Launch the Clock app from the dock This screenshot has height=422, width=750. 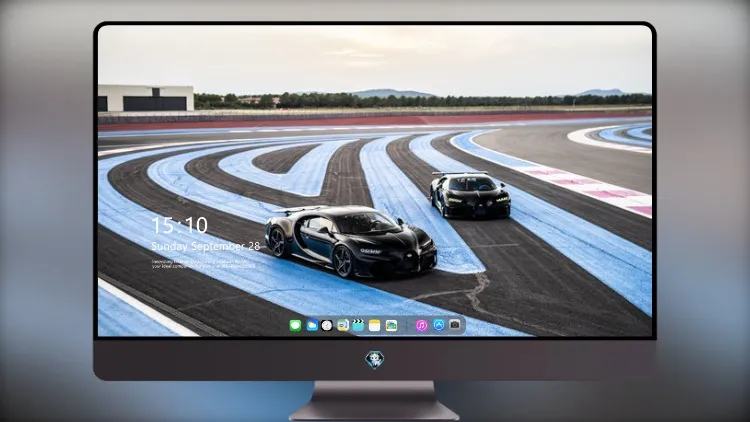pos(327,326)
